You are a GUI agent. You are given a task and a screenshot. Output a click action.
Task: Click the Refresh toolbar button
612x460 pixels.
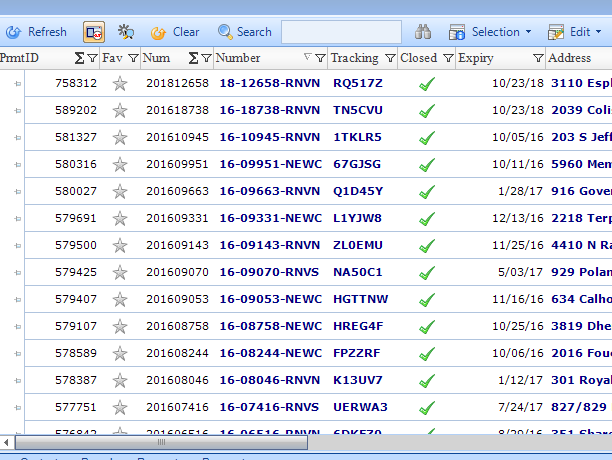pos(36,32)
